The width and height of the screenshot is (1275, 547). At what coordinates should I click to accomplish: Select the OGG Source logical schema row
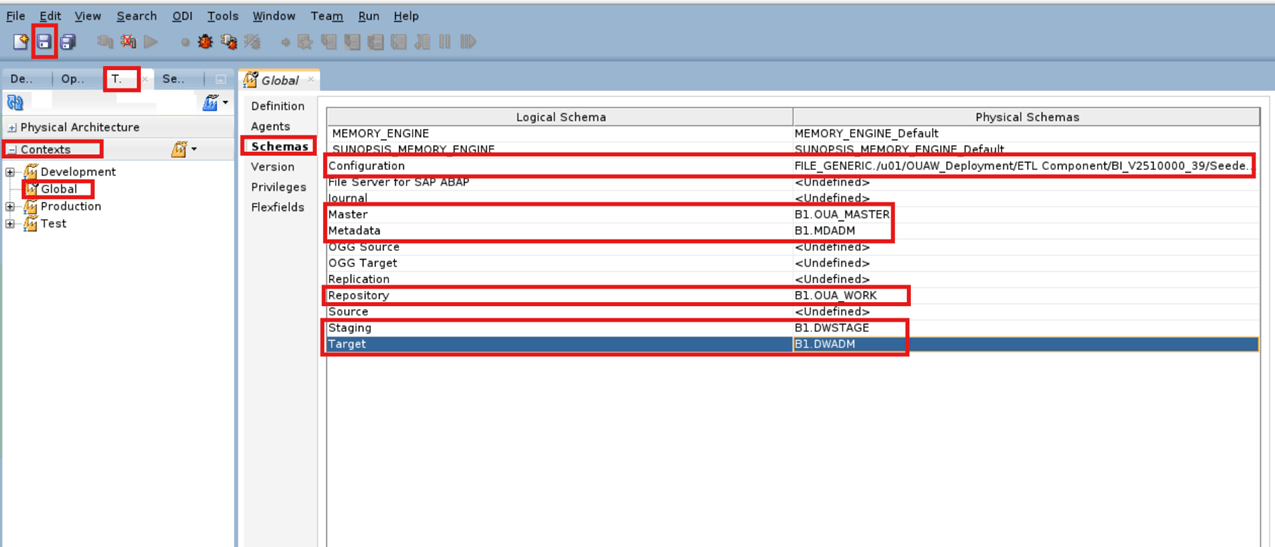[x=560, y=247]
